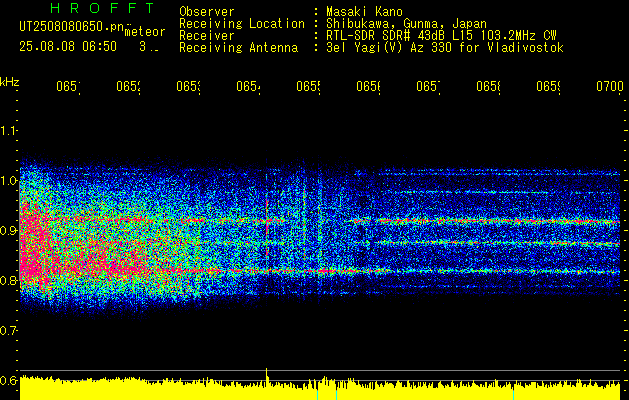Click the 0.6 kHz axis tick label

click(8, 380)
